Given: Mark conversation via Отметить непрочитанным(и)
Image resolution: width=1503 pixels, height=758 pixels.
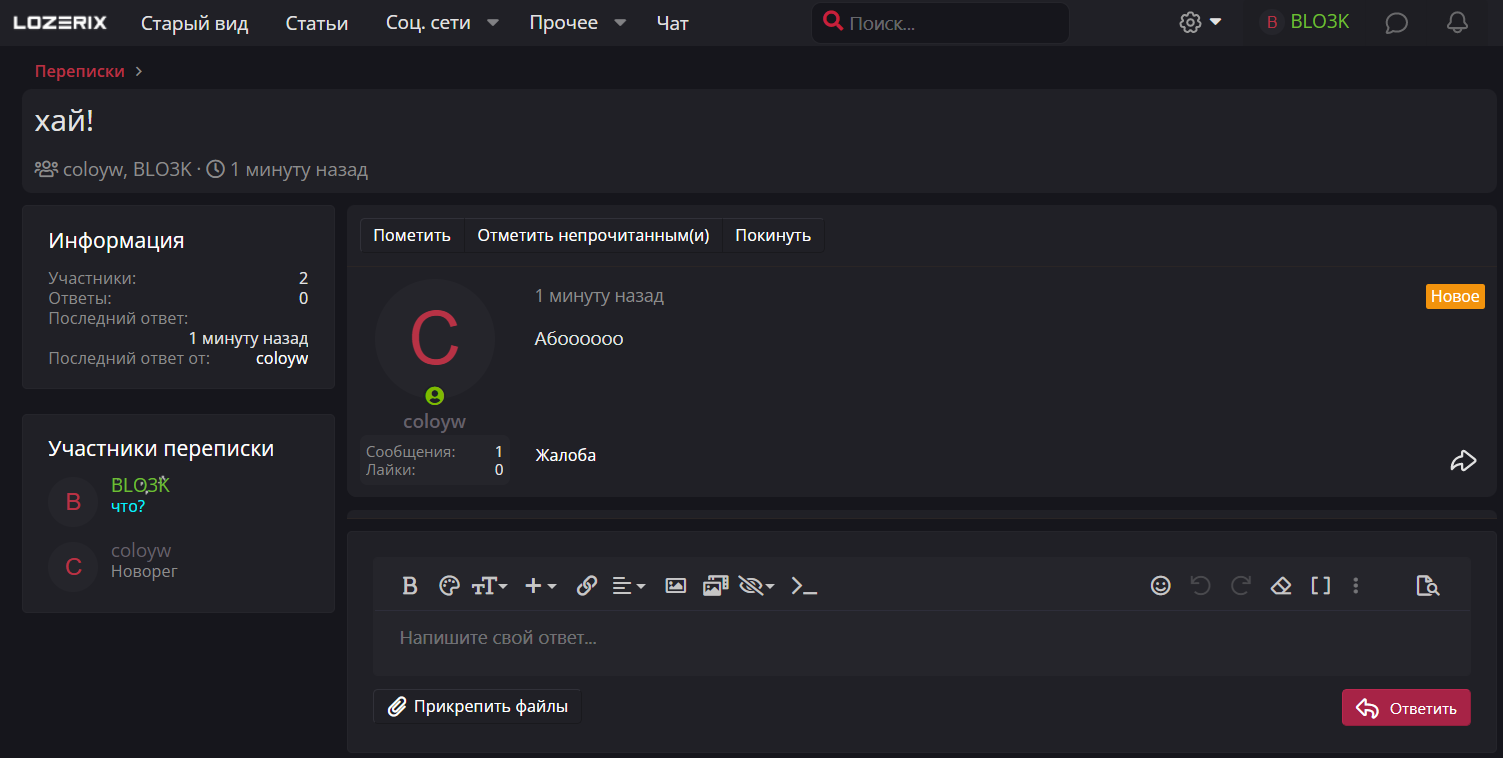Looking at the screenshot, I should point(593,236).
